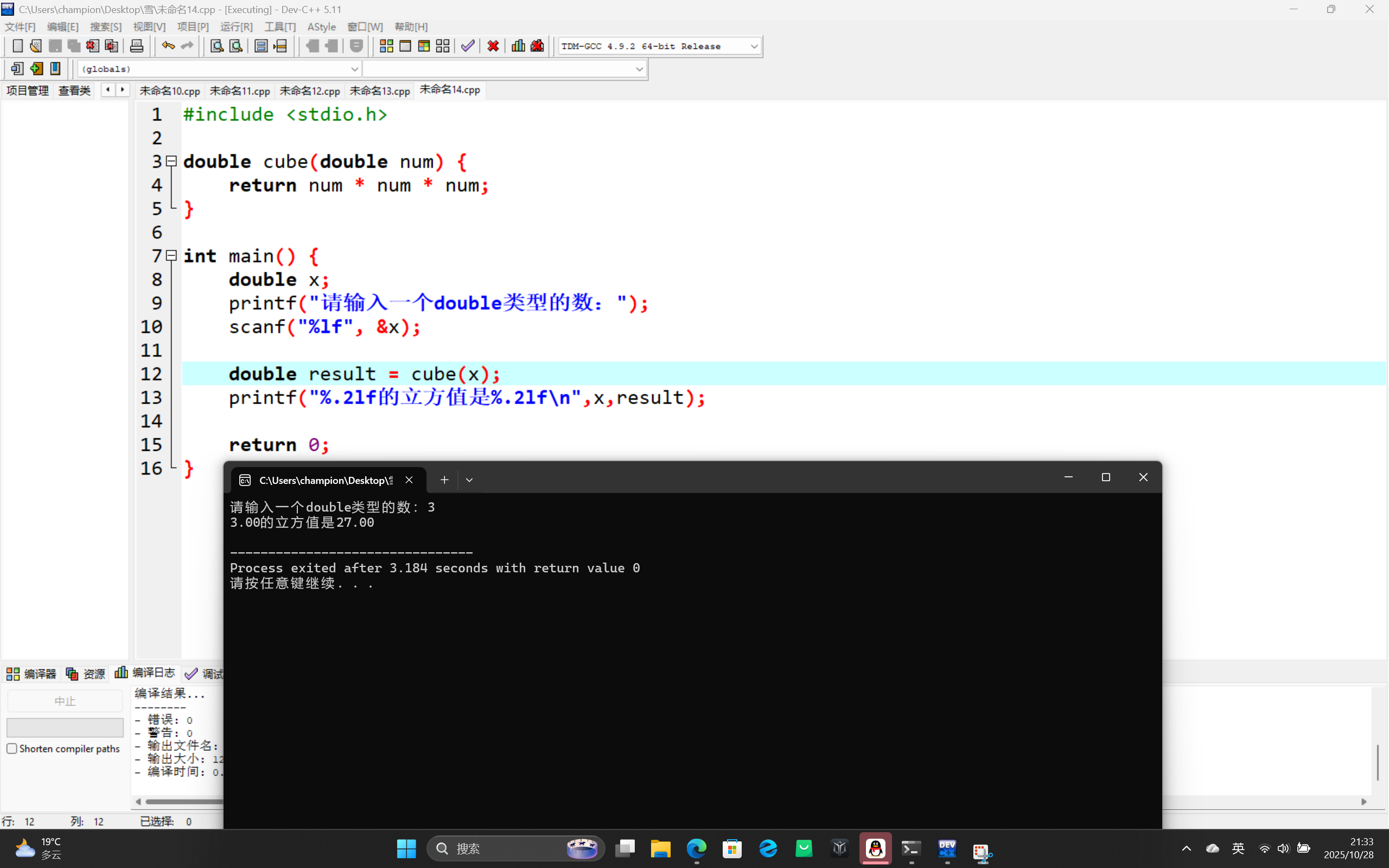Collapse the cube function fold marker
The image size is (1389, 868).
tap(171, 161)
